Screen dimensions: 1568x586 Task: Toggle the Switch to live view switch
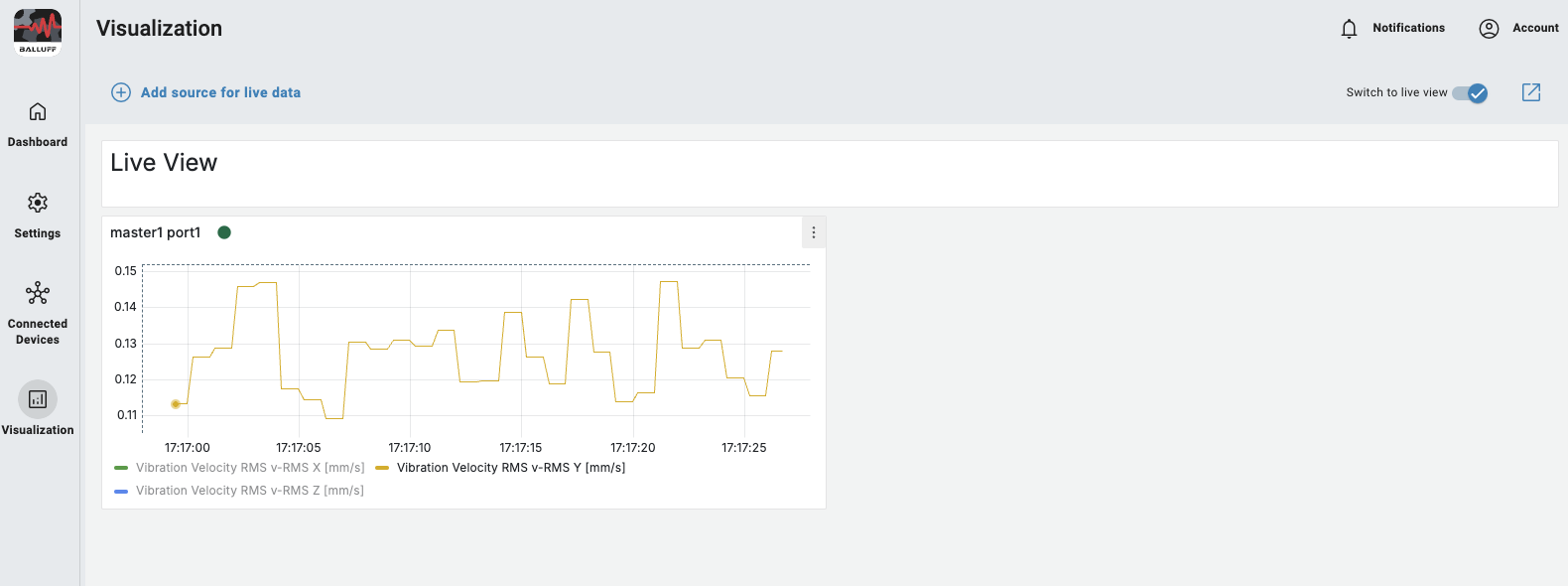[x=1470, y=93]
